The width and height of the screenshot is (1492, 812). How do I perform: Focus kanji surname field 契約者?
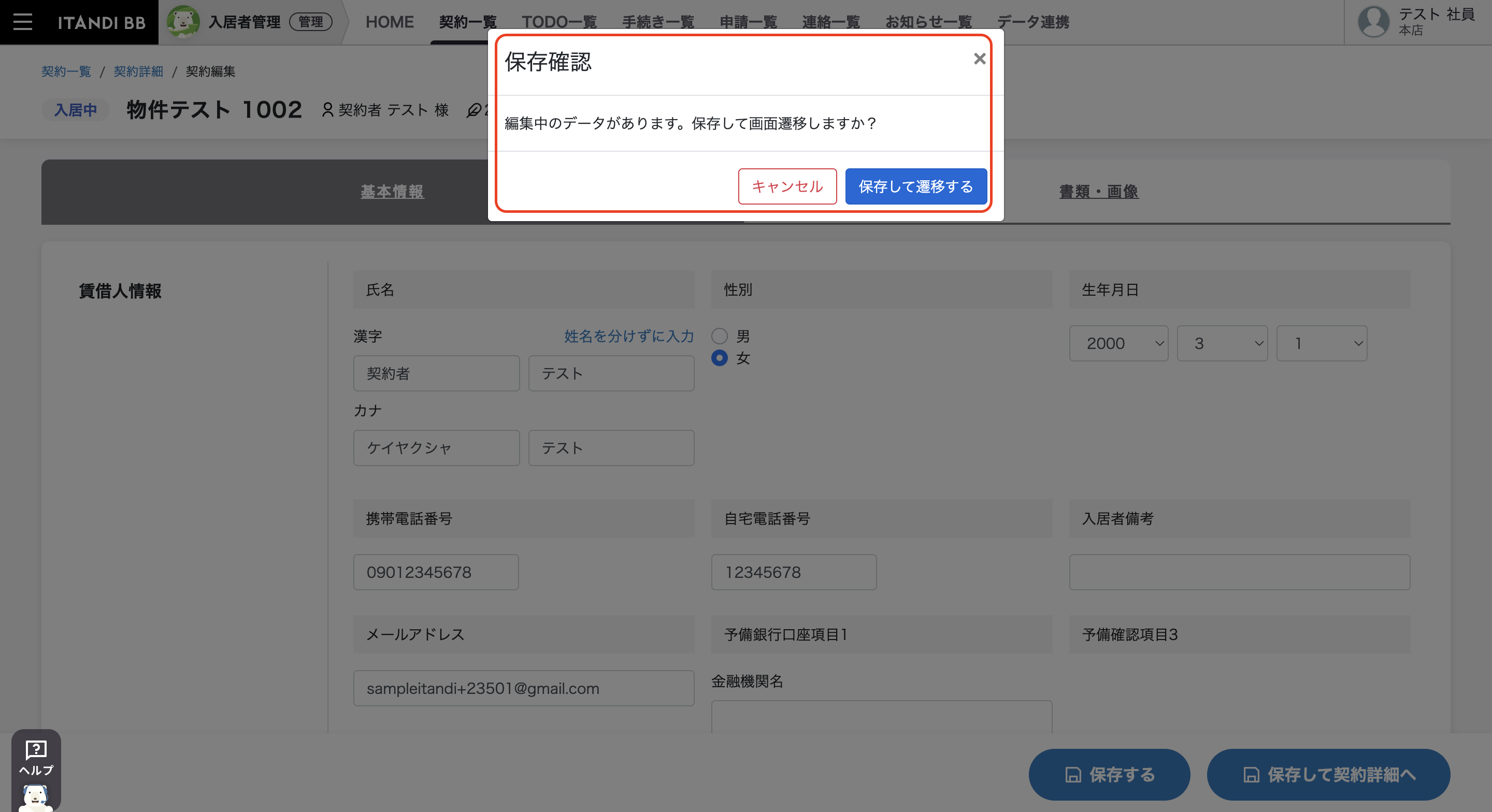(x=436, y=373)
